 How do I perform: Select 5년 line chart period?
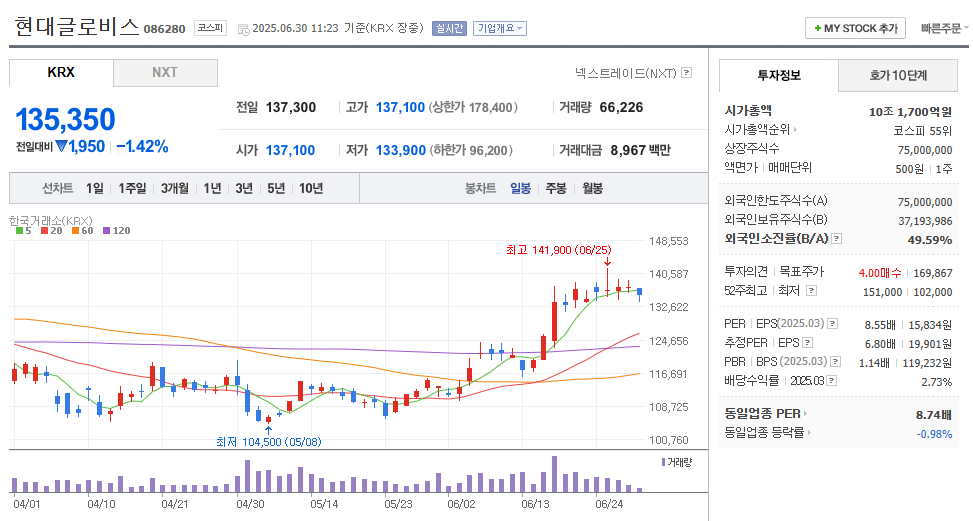click(276, 189)
